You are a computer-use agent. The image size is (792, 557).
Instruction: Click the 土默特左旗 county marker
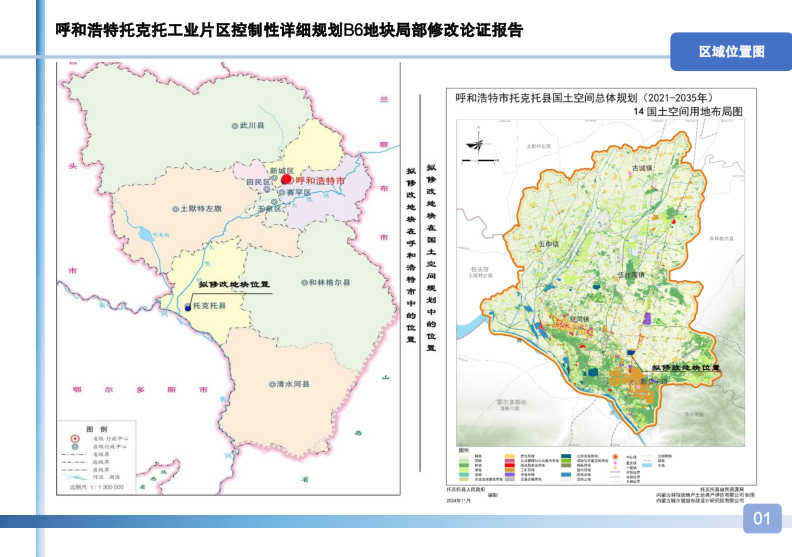pos(174,209)
